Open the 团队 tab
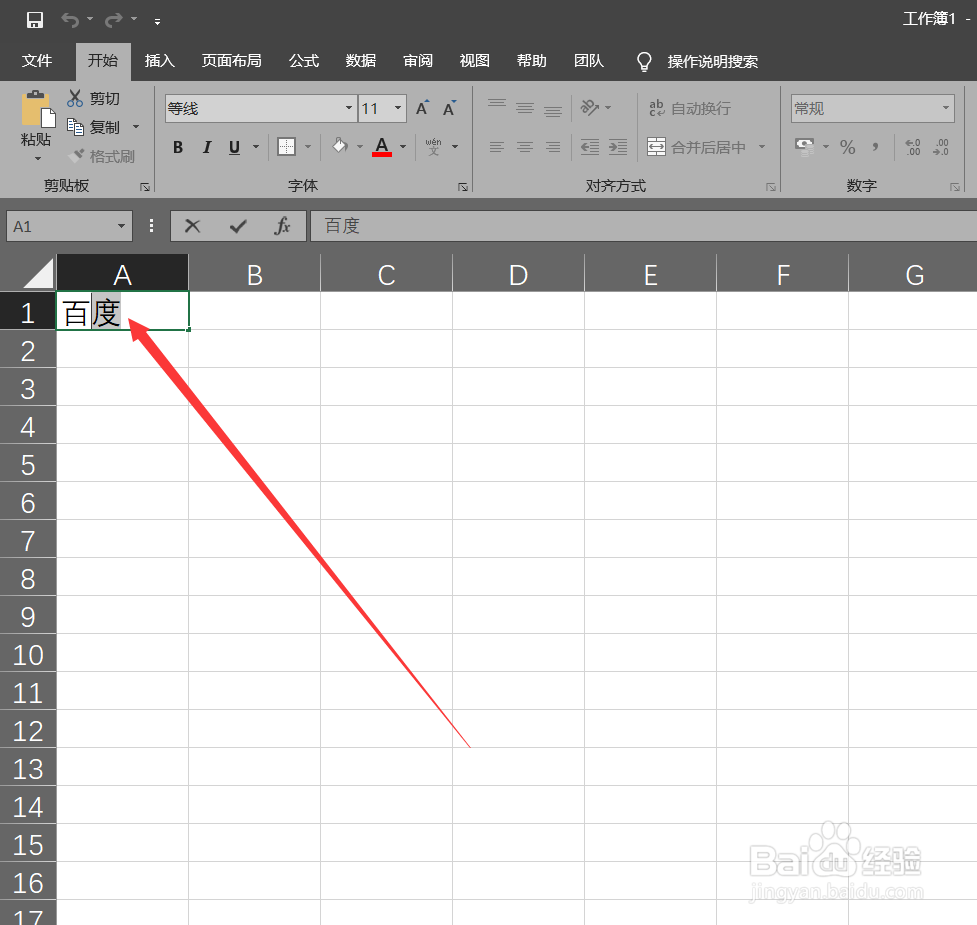 click(x=589, y=60)
